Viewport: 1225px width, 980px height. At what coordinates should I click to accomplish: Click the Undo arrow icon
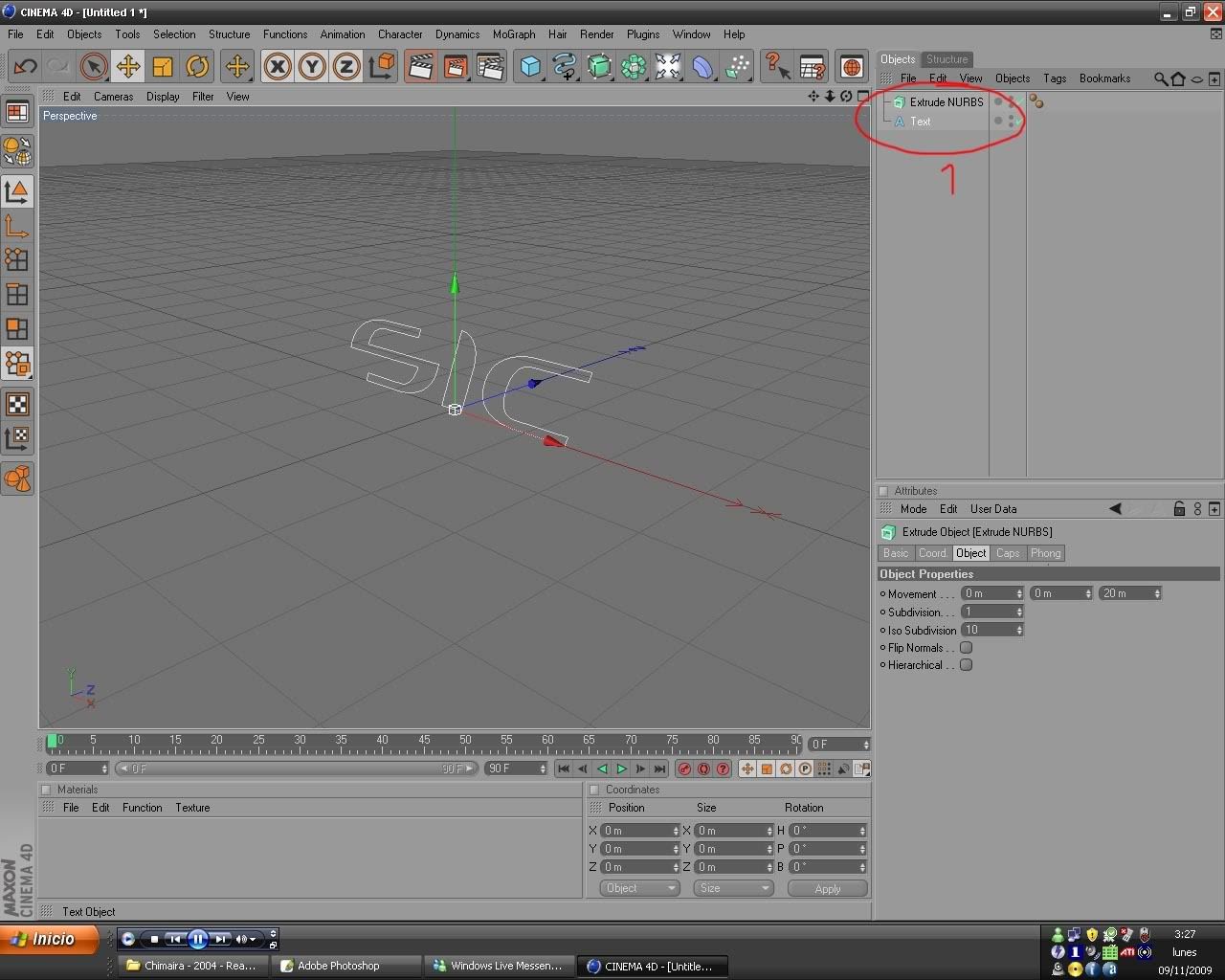tap(25, 66)
